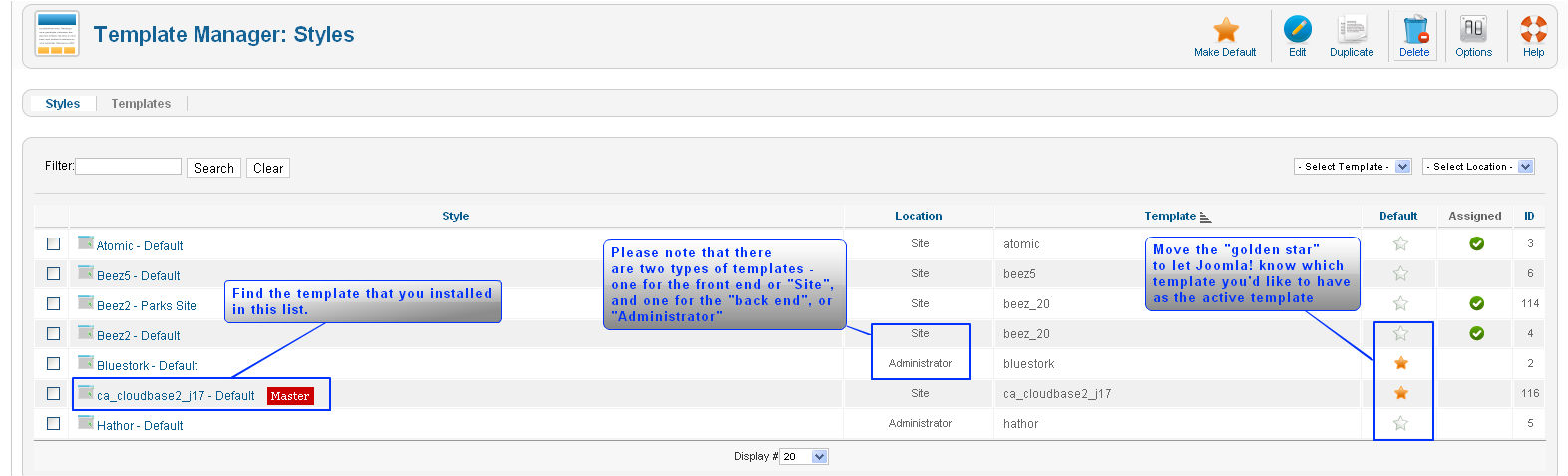
Task: Switch to the Templates tab
Action: coord(141,104)
